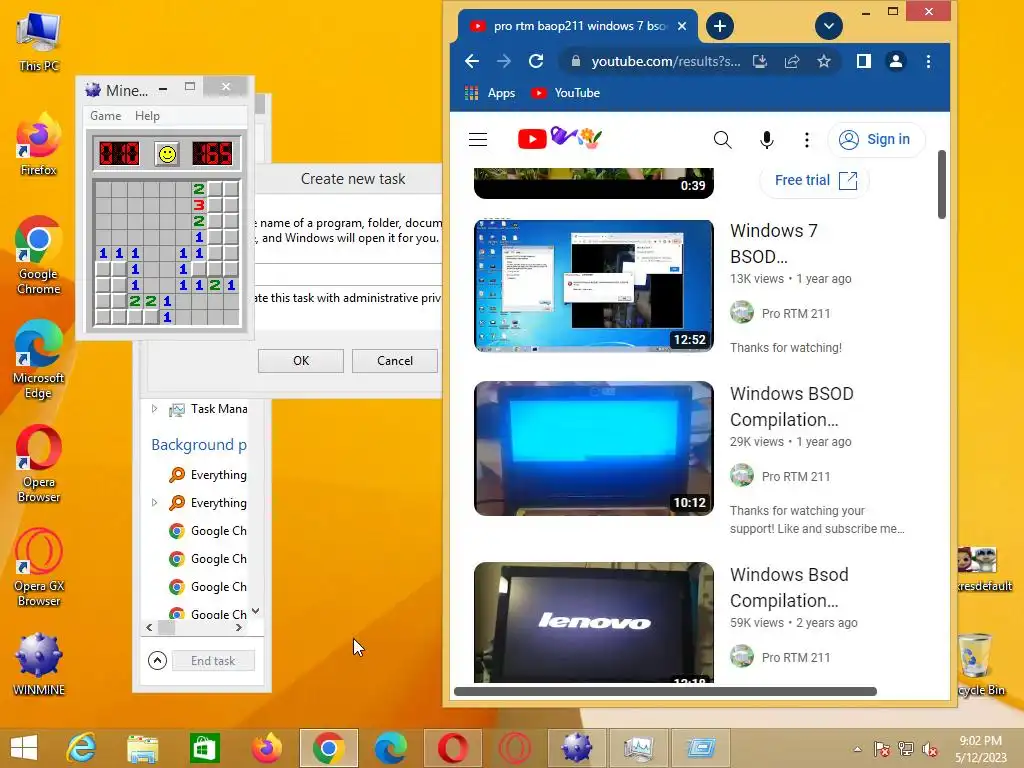This screenshot has width=1024, height=768.
Task: Click the Minesweeper smiley face button
Action: pos(167,154)
